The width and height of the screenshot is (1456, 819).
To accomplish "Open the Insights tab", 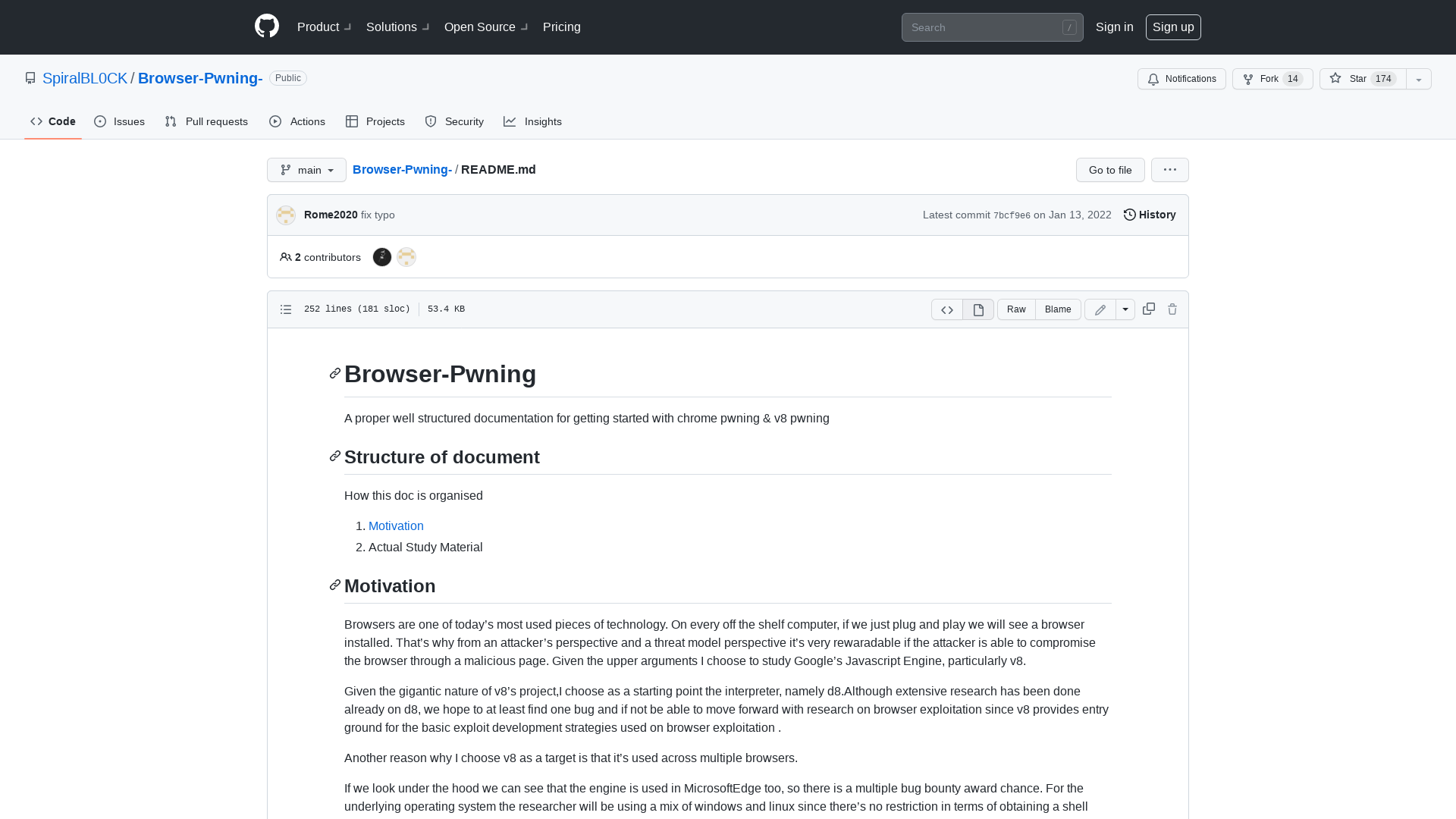I will 533,121.
